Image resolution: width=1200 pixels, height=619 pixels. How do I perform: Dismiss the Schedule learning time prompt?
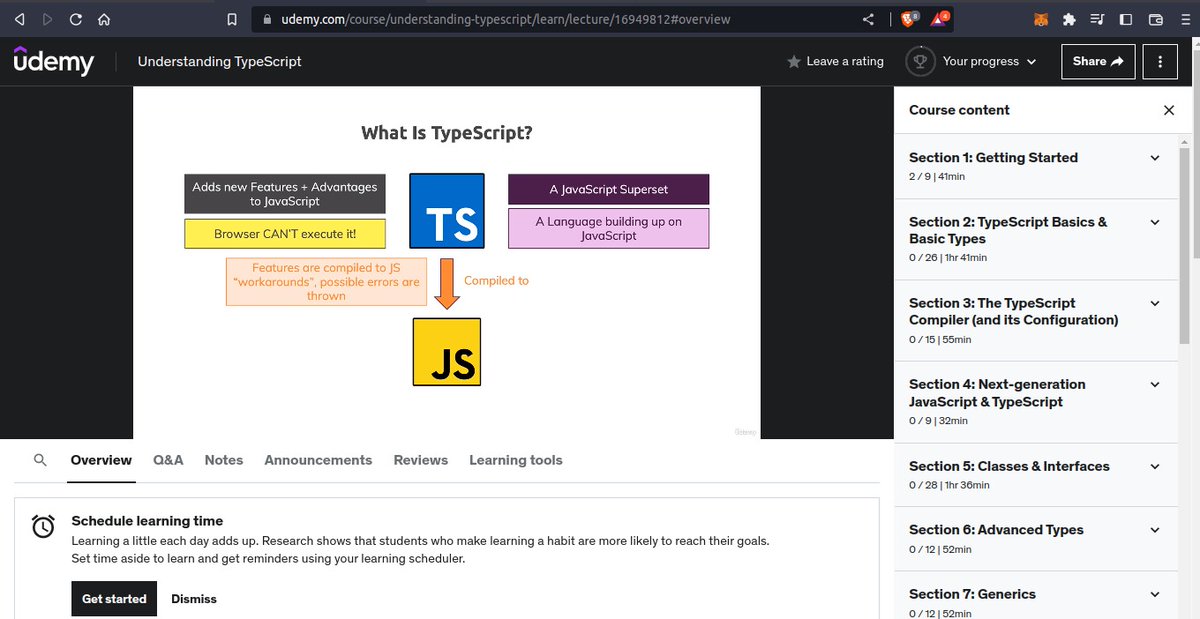(194, 599)
